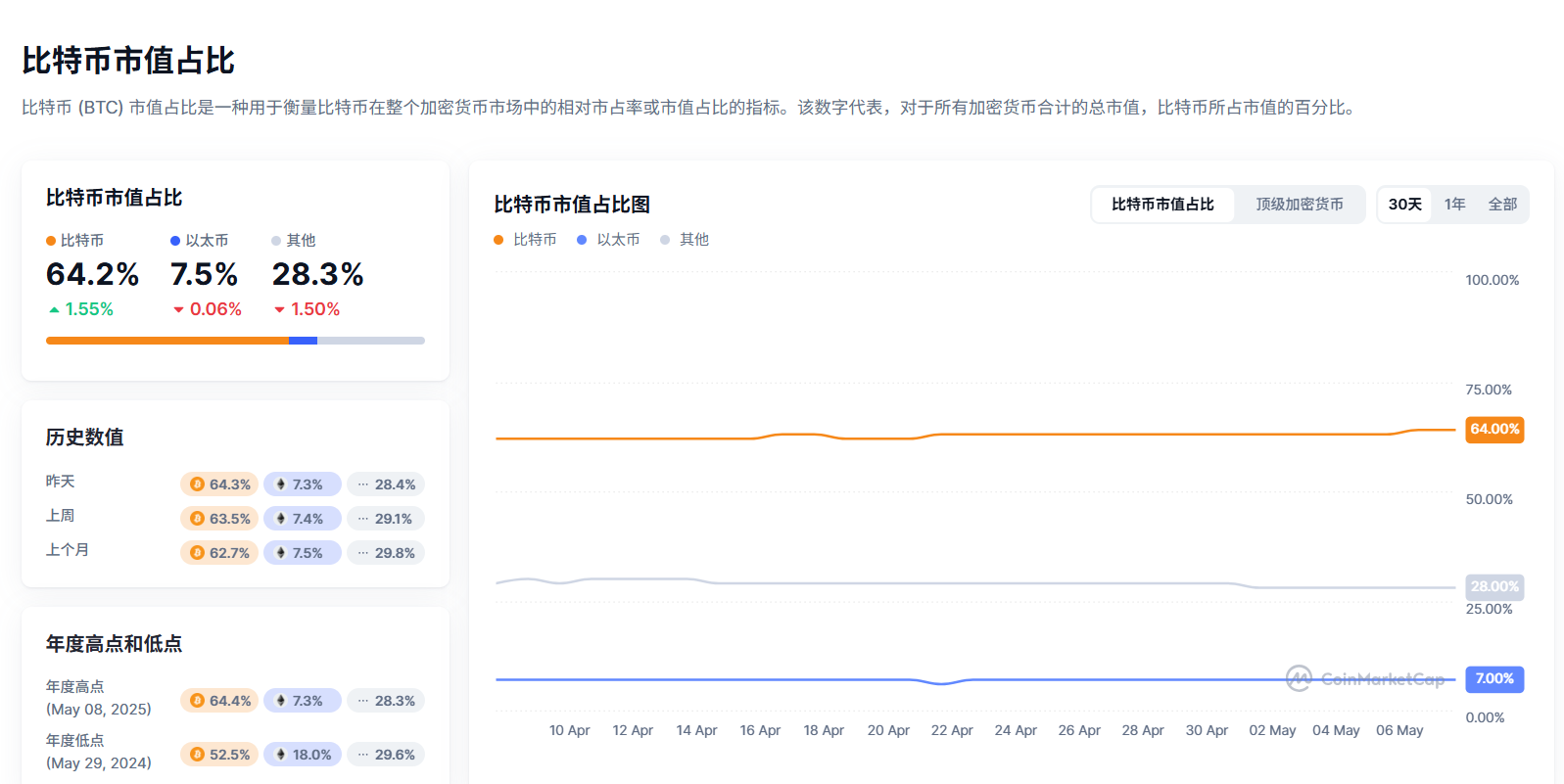Select the 30天 time range
1564x784 pixels.
pyautogui.click(x=1404, y=205)
